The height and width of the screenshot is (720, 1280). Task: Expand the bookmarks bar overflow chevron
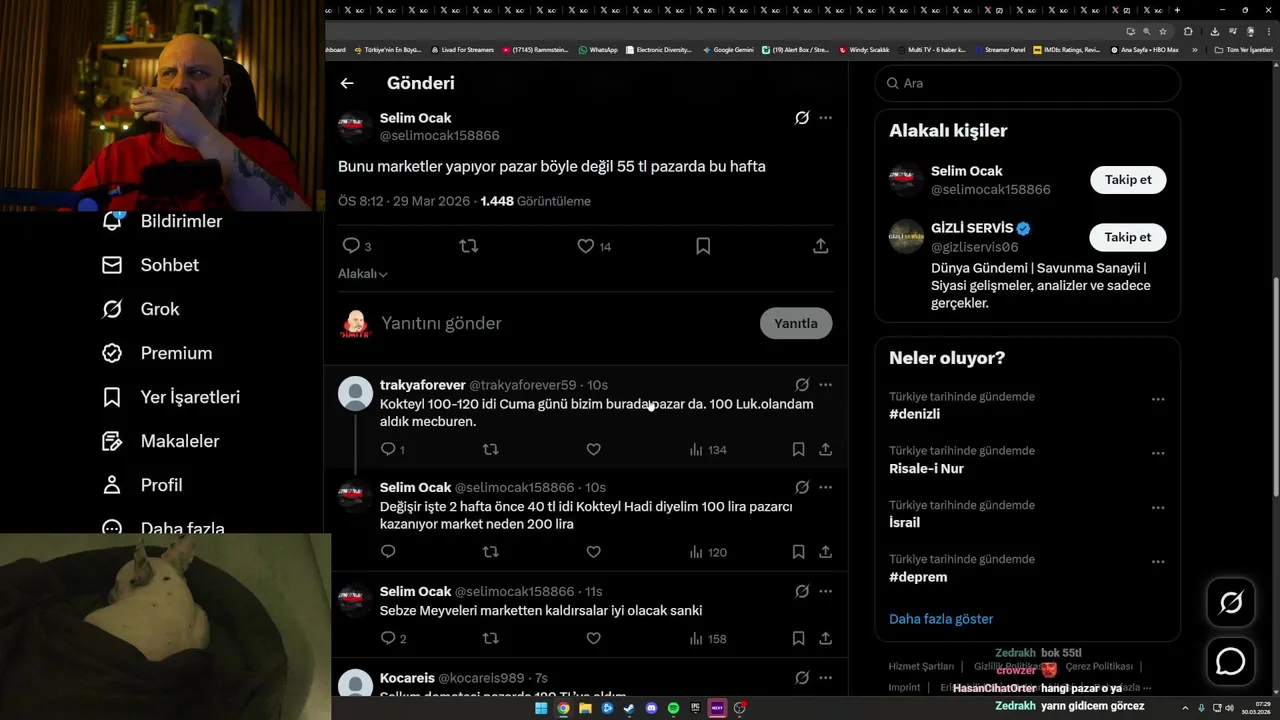(x=1194, y=49)
